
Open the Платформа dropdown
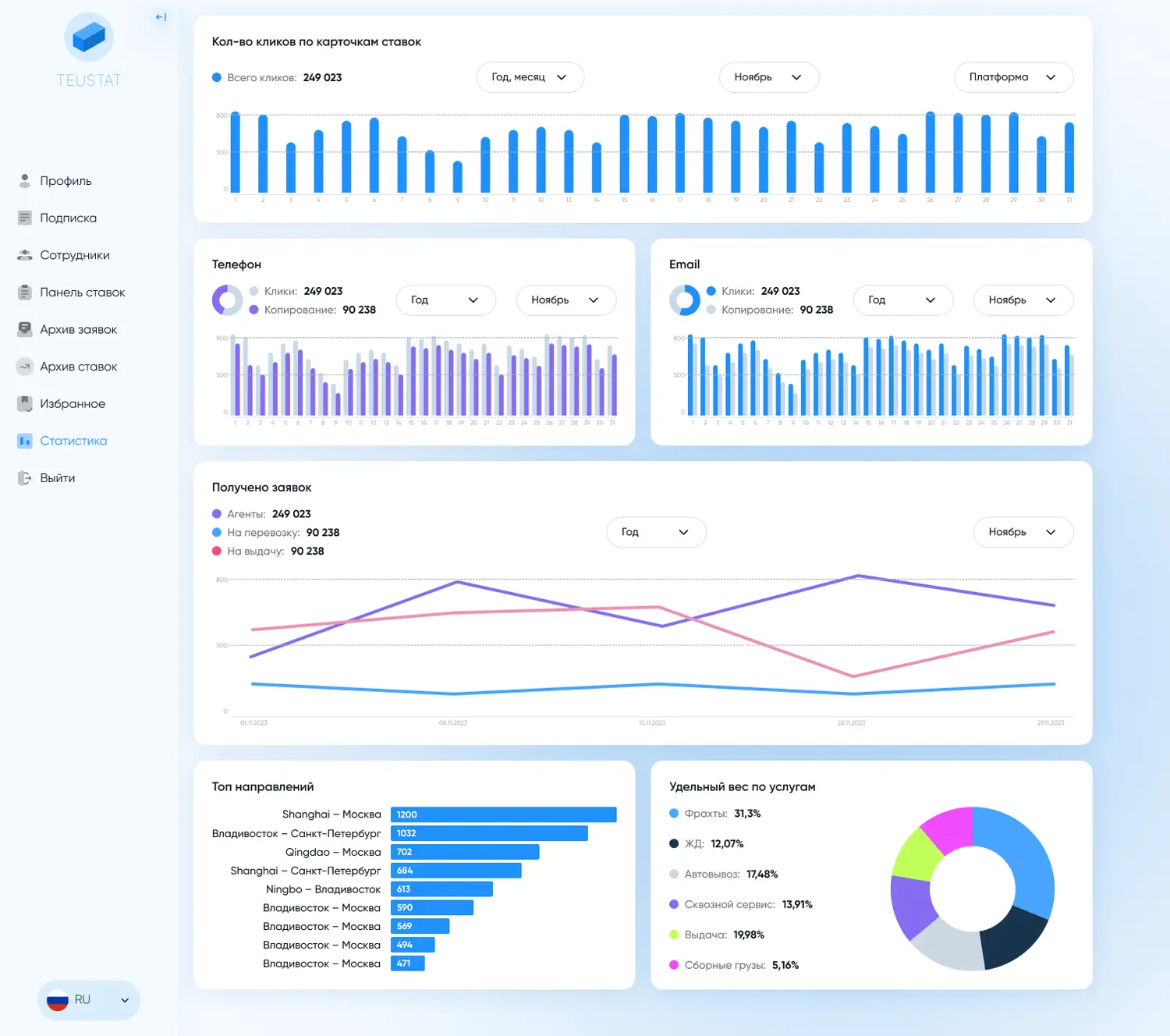coord(1014,77)
